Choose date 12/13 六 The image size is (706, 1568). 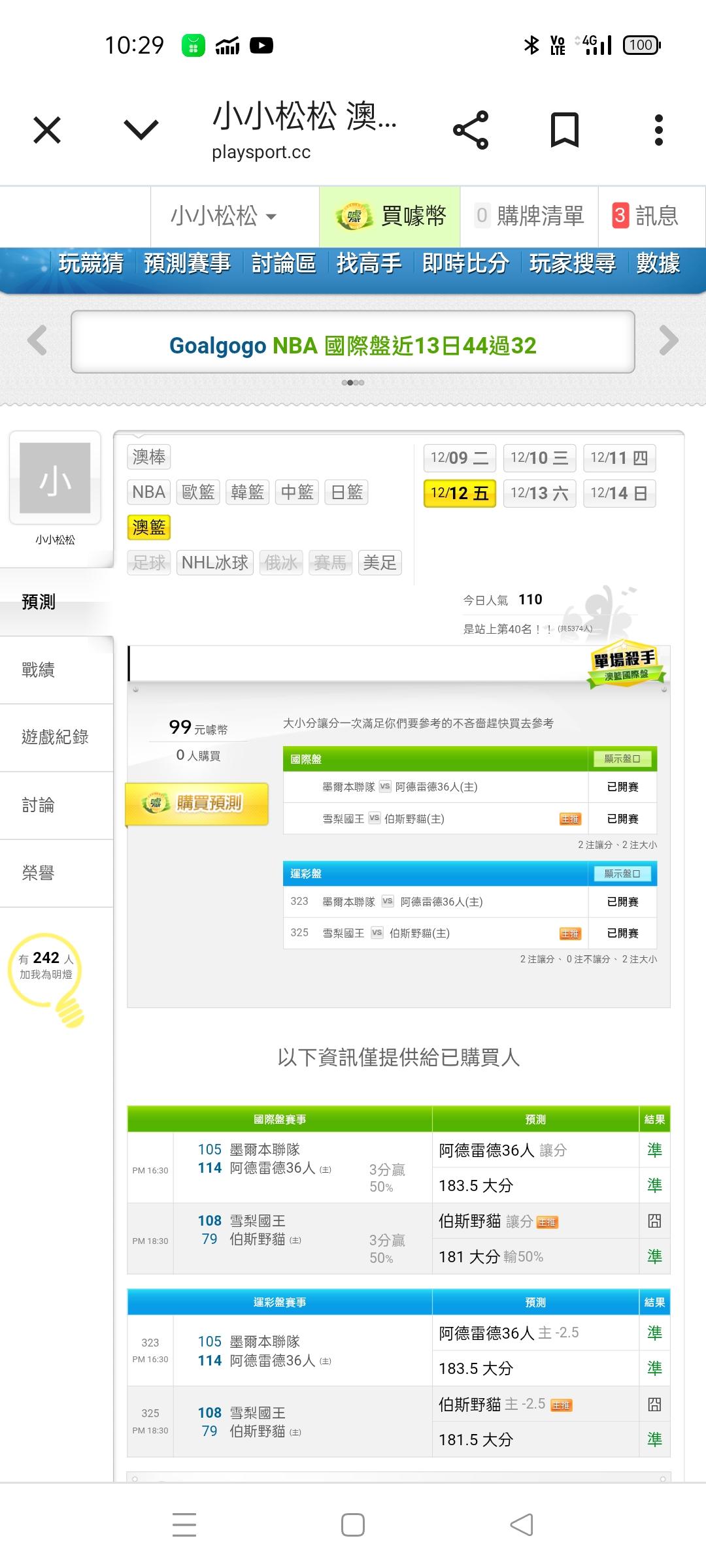[539, 493]
